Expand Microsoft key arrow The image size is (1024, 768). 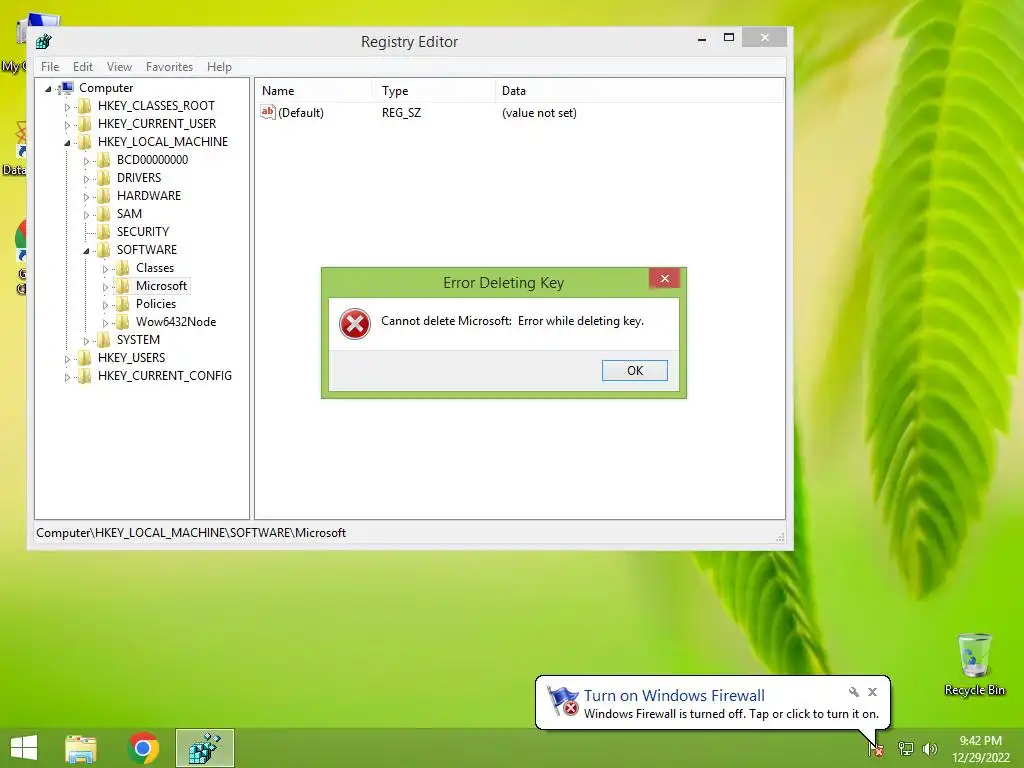pos(104,287)
